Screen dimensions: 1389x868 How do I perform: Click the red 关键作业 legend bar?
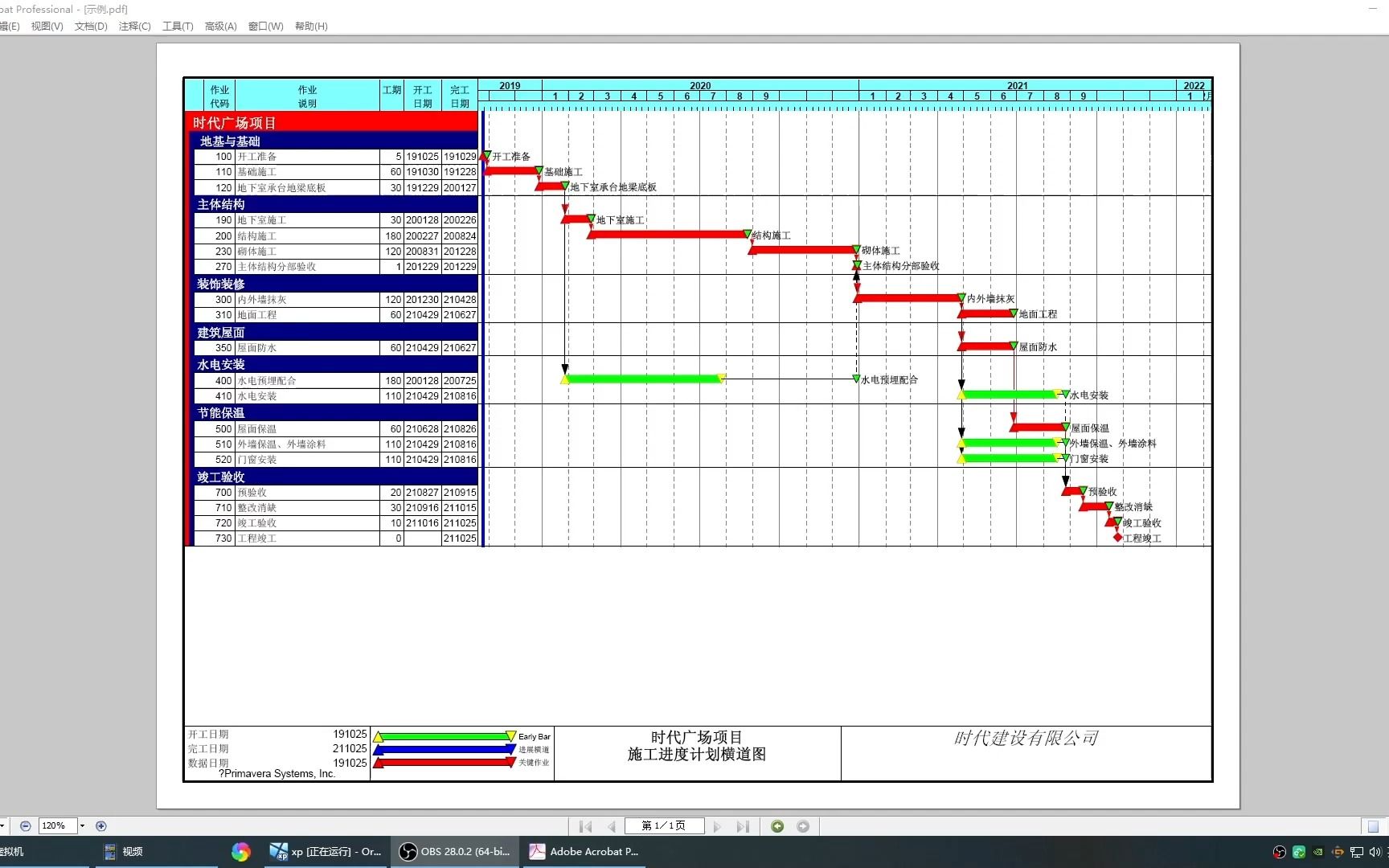445,762
